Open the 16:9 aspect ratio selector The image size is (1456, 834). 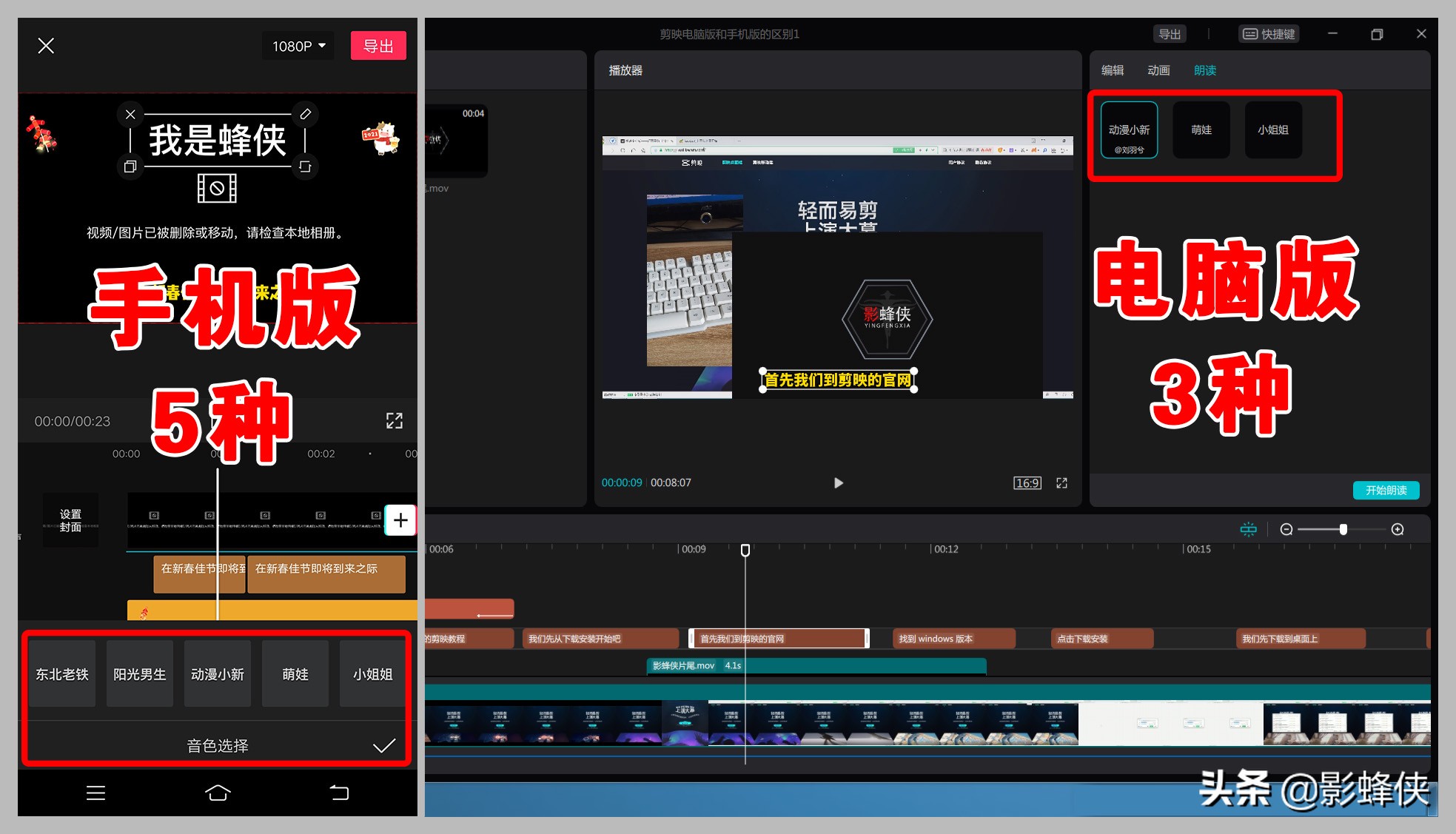pyautogui.click(x=1027, y=482)
